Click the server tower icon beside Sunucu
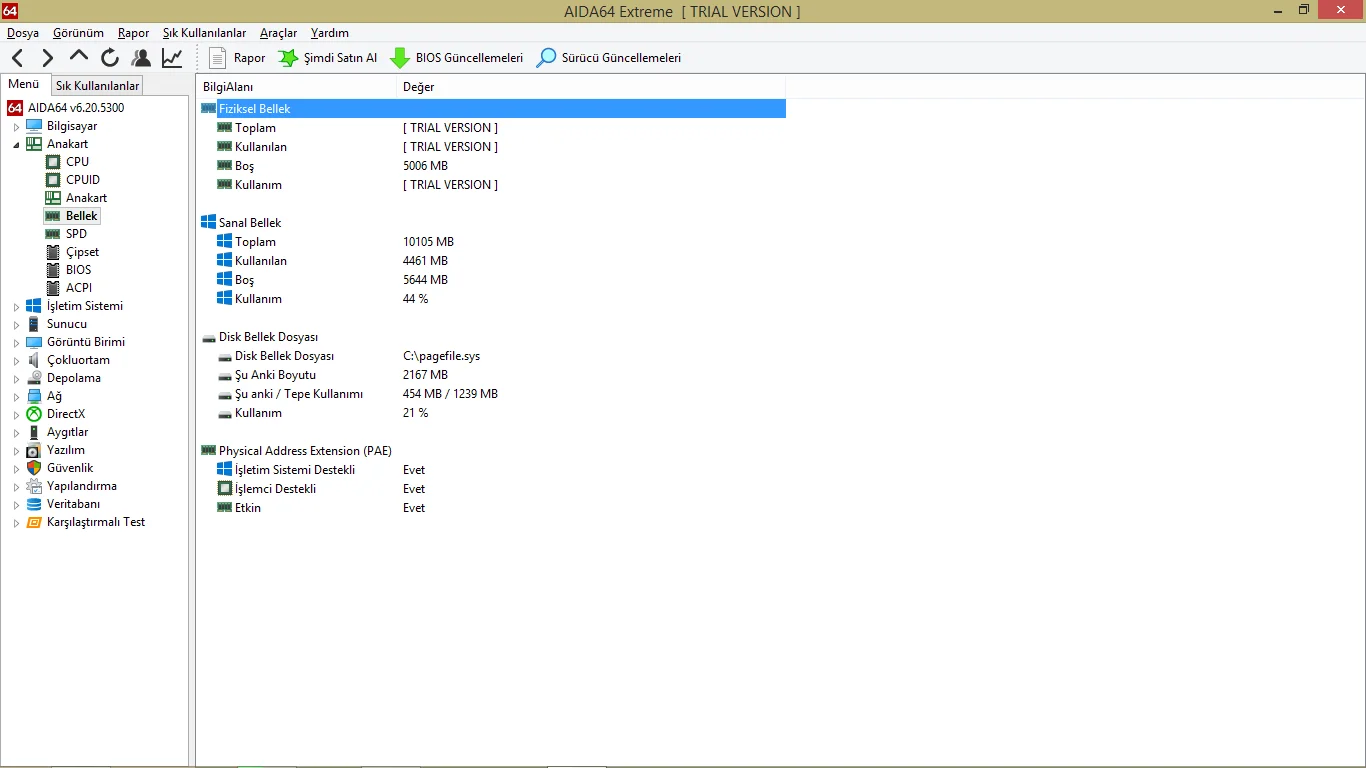This screenshot has width=1366, height=768. pyautogui.click(x=34, y=324)
